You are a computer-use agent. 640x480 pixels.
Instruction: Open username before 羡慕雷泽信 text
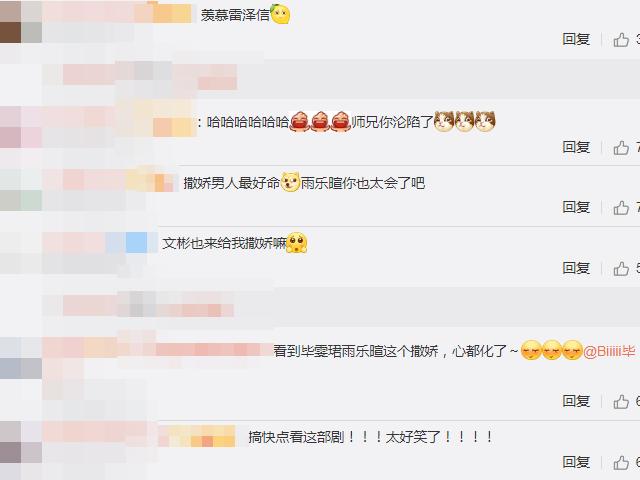pos(117,13)
